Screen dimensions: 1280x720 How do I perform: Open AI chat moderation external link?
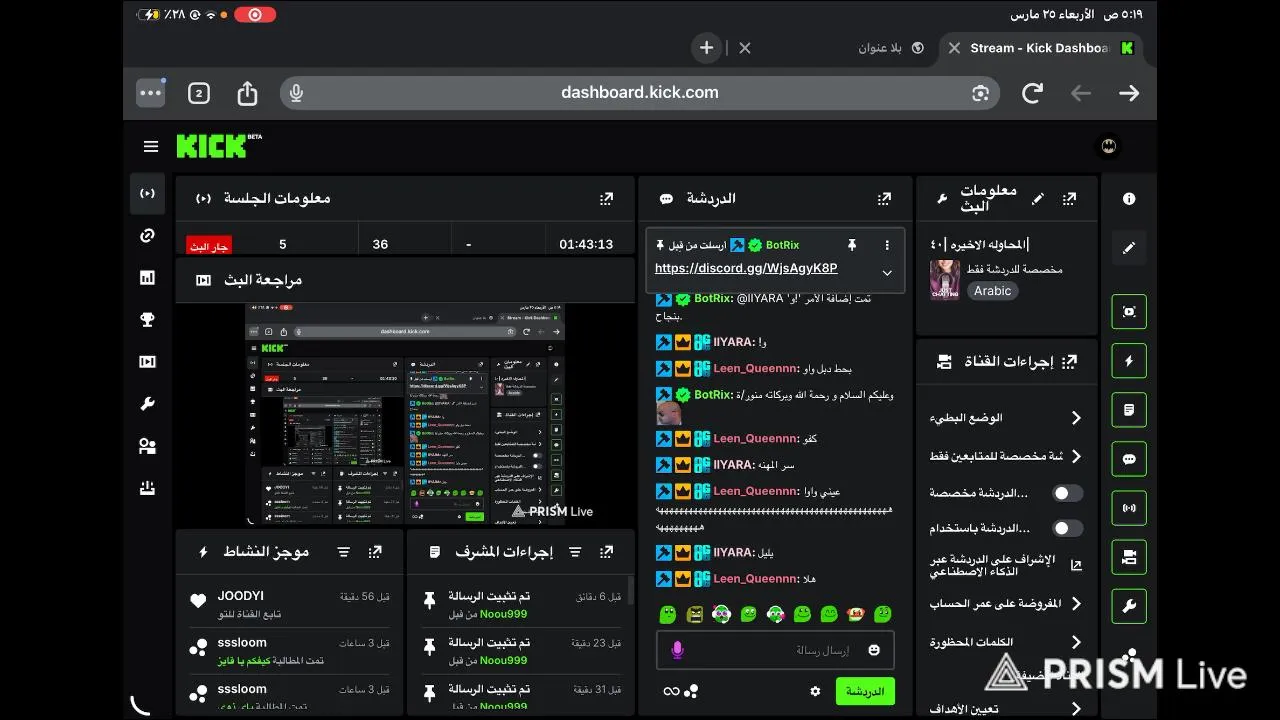[x=1076, y=565]
